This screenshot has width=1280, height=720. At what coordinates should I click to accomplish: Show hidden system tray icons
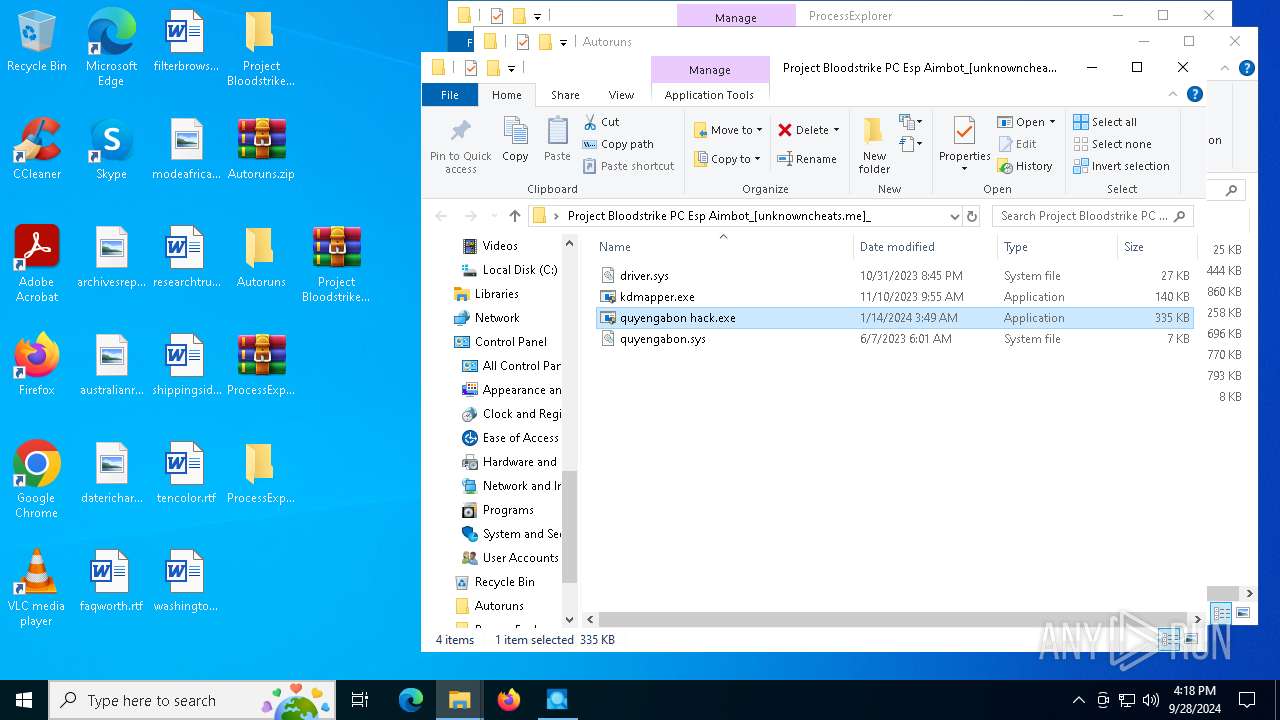pyautogui.click(x=1078, y=700)
